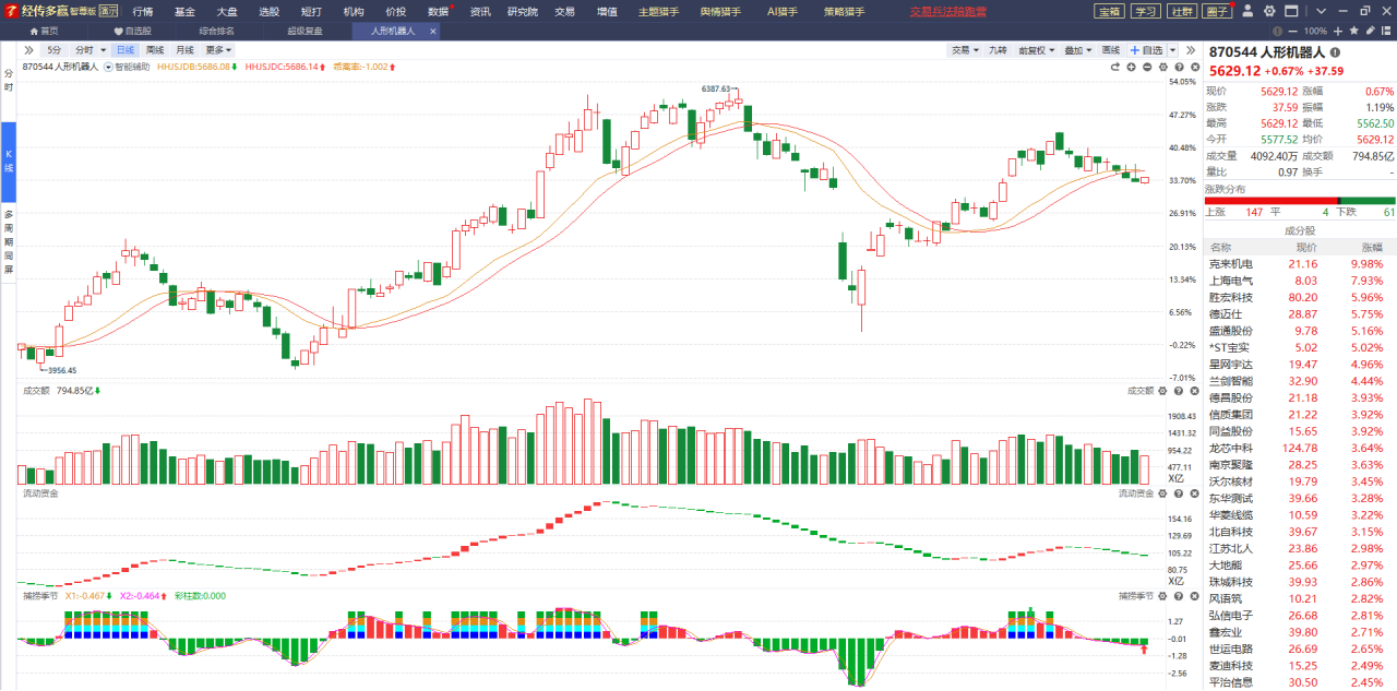This screenshot has height=691, width=1397.
Task: Toggle 九转 indicator
Action: pos(998,50)
